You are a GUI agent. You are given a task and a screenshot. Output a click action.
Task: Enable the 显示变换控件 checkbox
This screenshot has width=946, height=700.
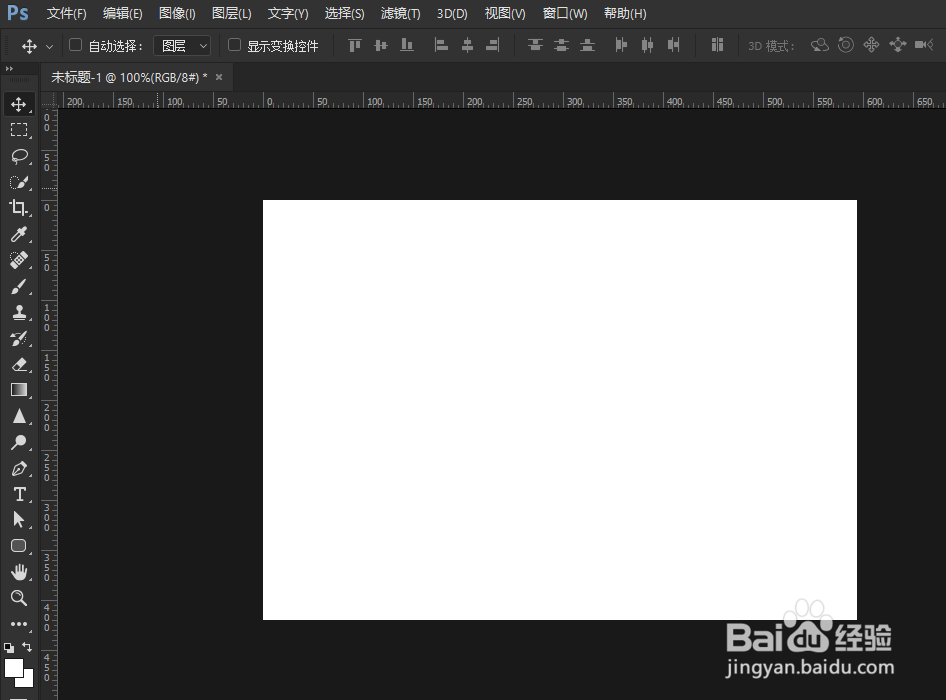point(234,45)
